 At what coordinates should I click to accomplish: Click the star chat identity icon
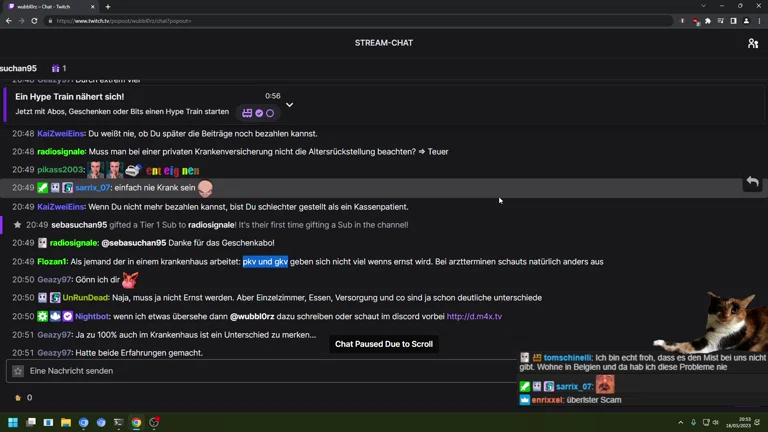tap(18, 371)
